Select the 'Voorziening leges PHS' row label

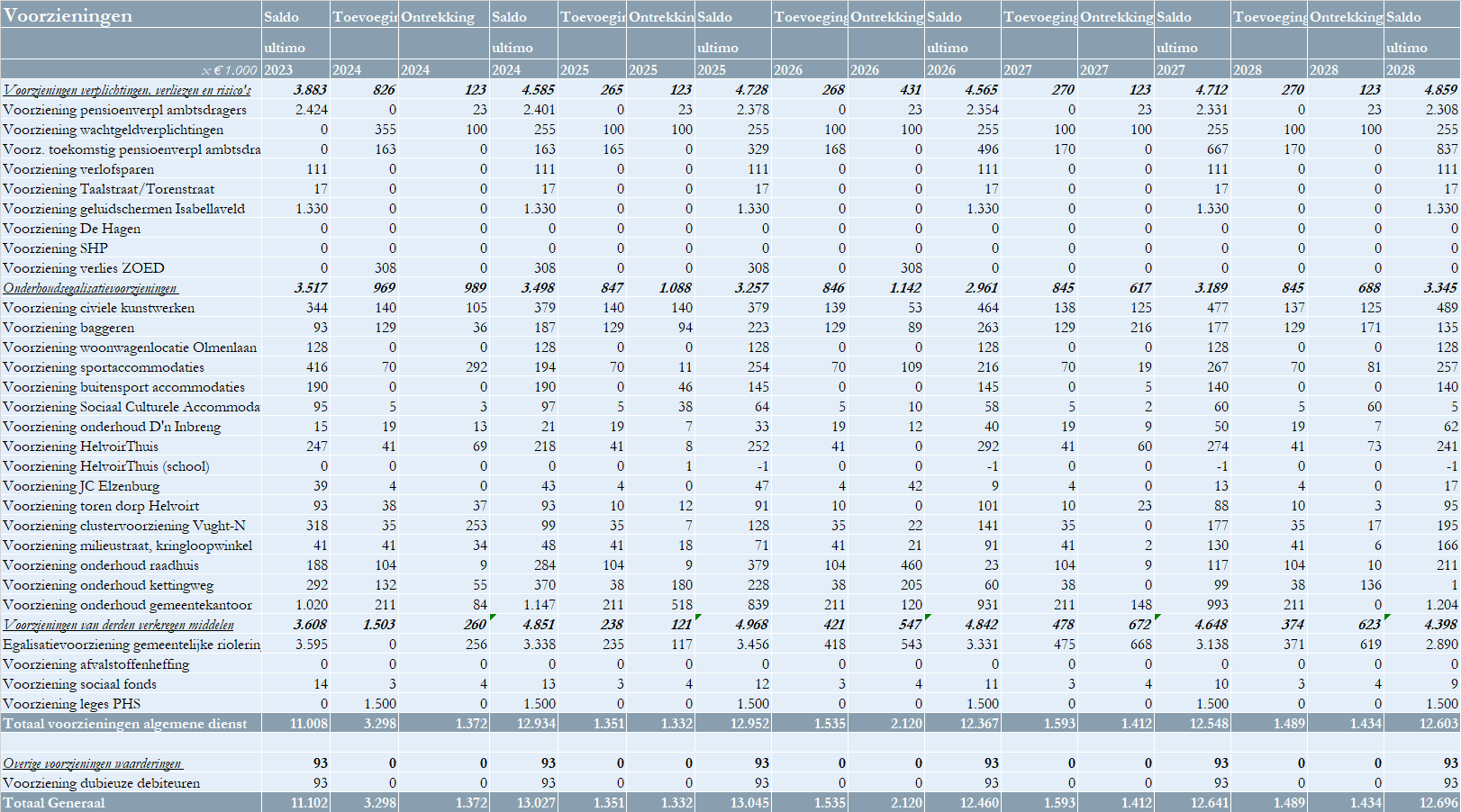tap(72, 704)
